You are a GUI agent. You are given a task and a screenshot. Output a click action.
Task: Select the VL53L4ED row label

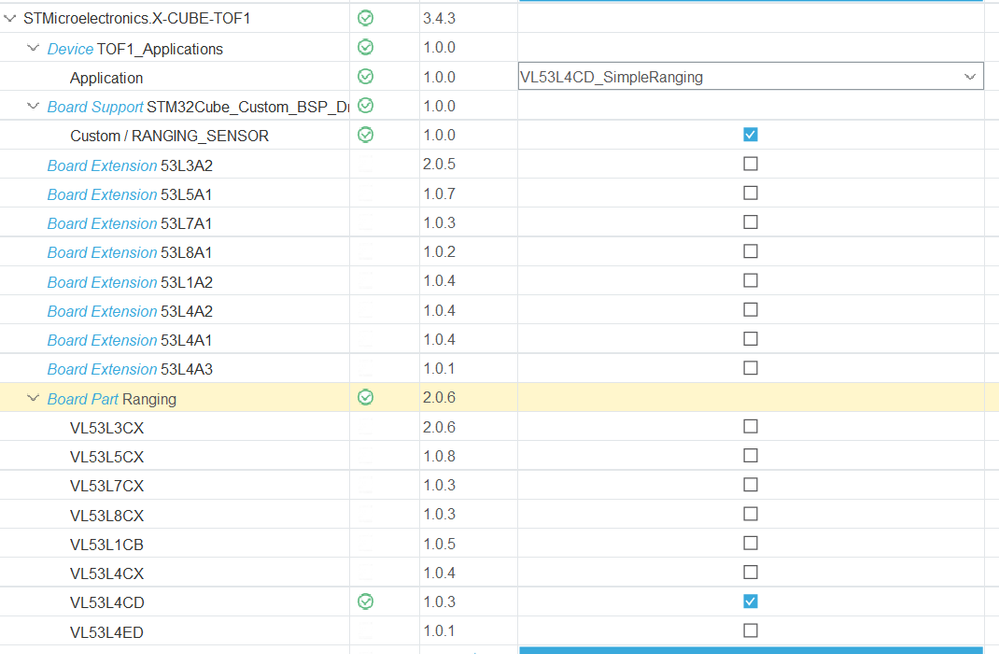pos(107,632)
